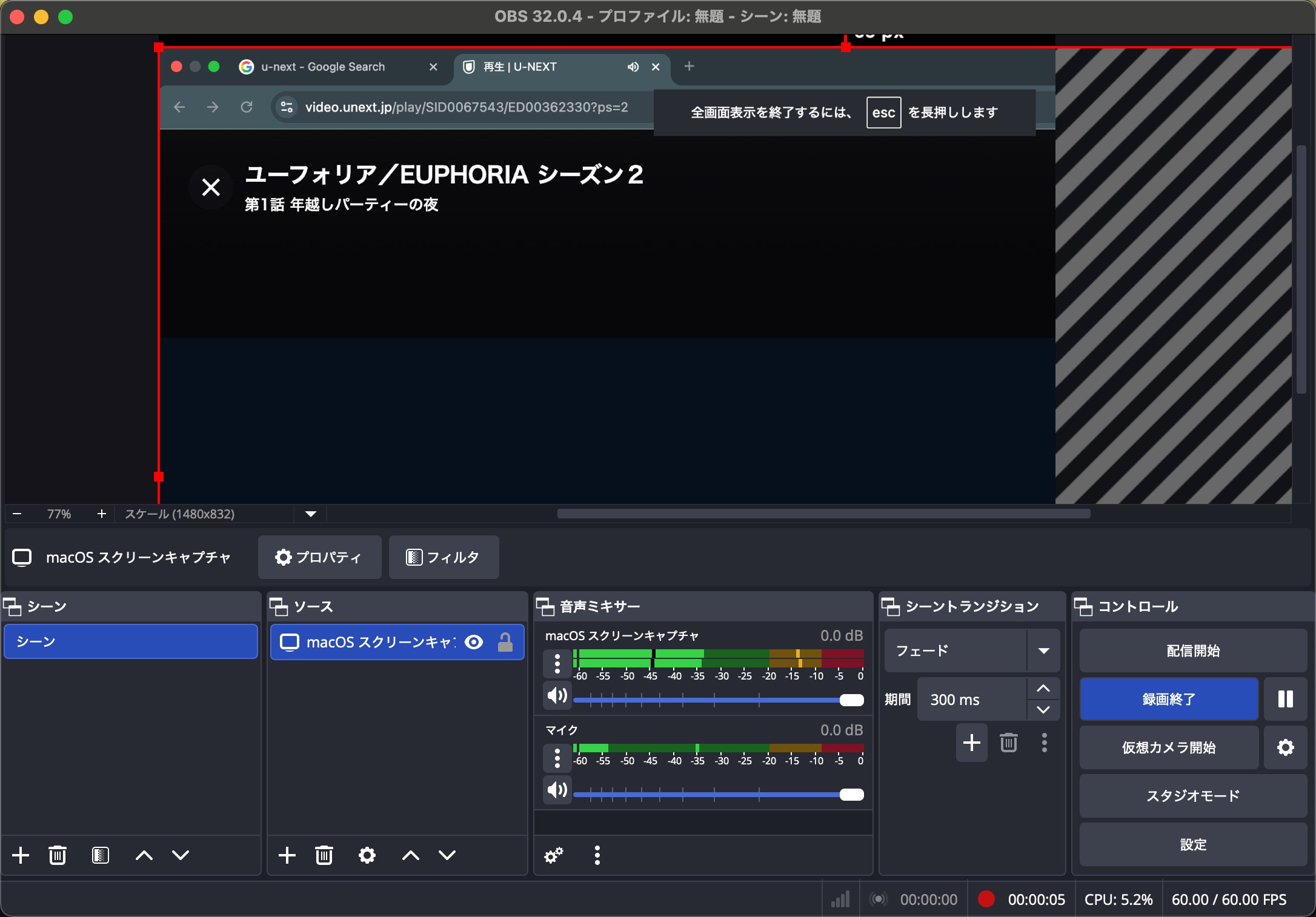Open advanced audio properties gears icon
Viewport: 1316px width, 917px height.
tap(554, 855)
